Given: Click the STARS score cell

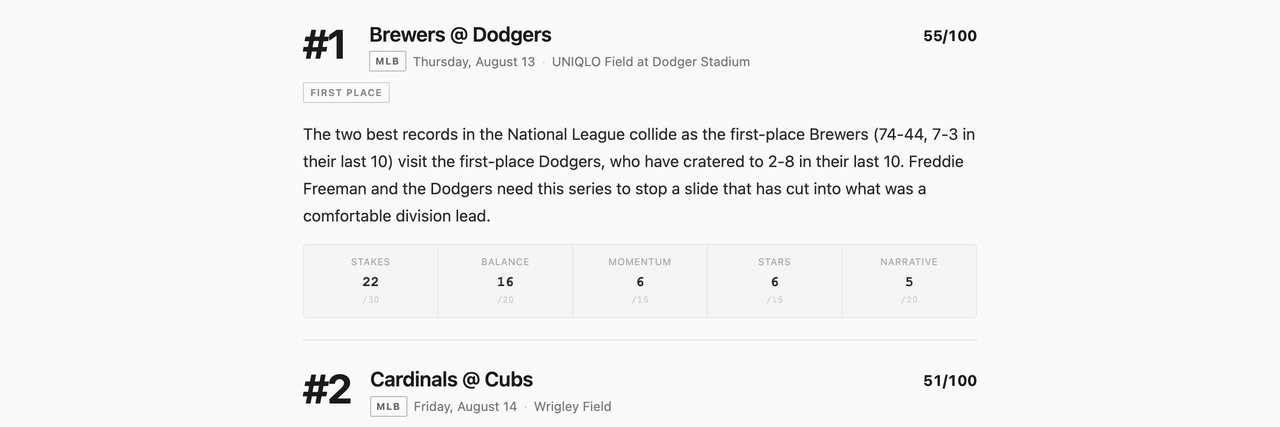Looking at the screenshot, I should click(775, 281).
